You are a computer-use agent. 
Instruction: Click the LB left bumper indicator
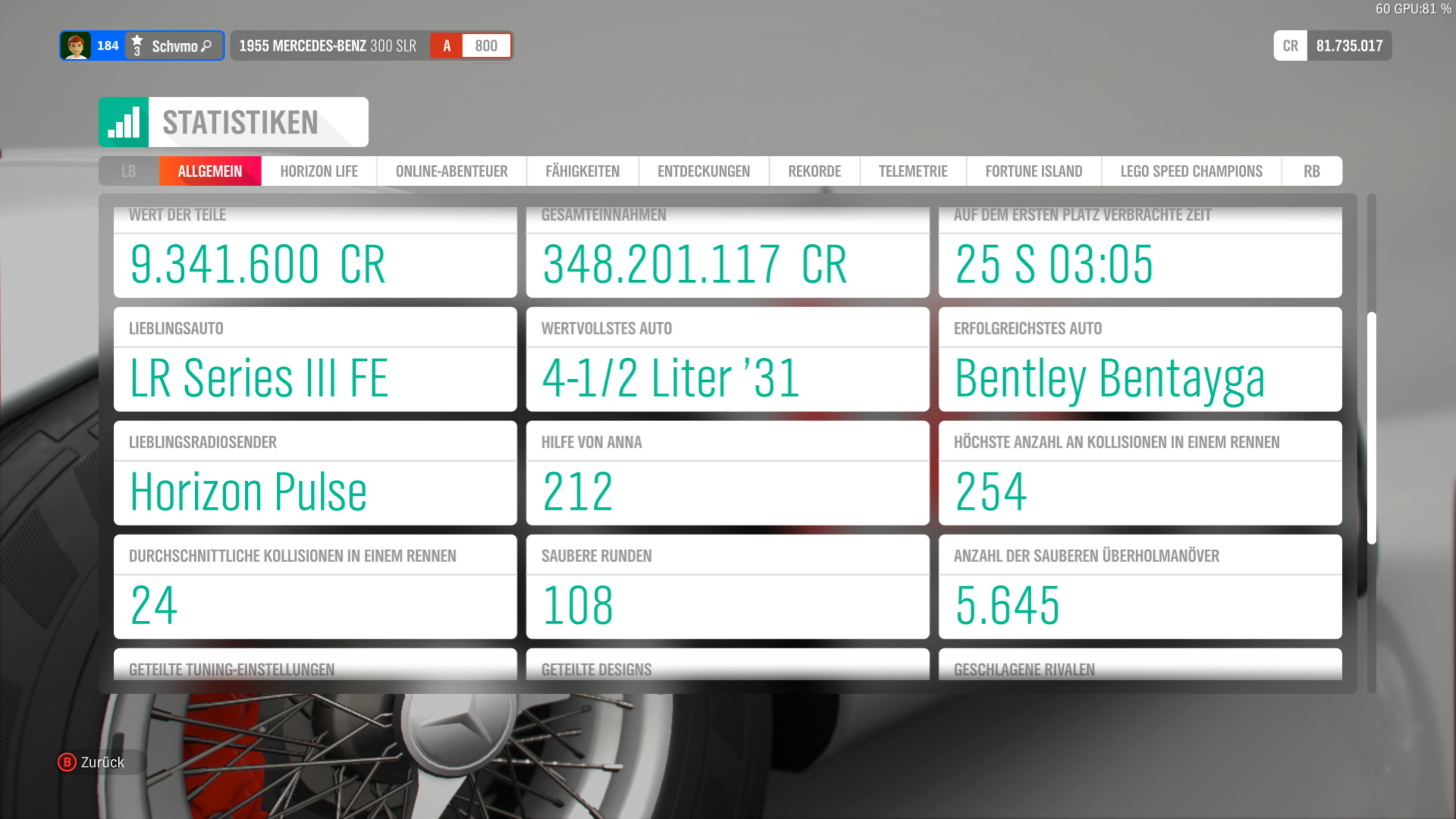click(x=129, y=171)
